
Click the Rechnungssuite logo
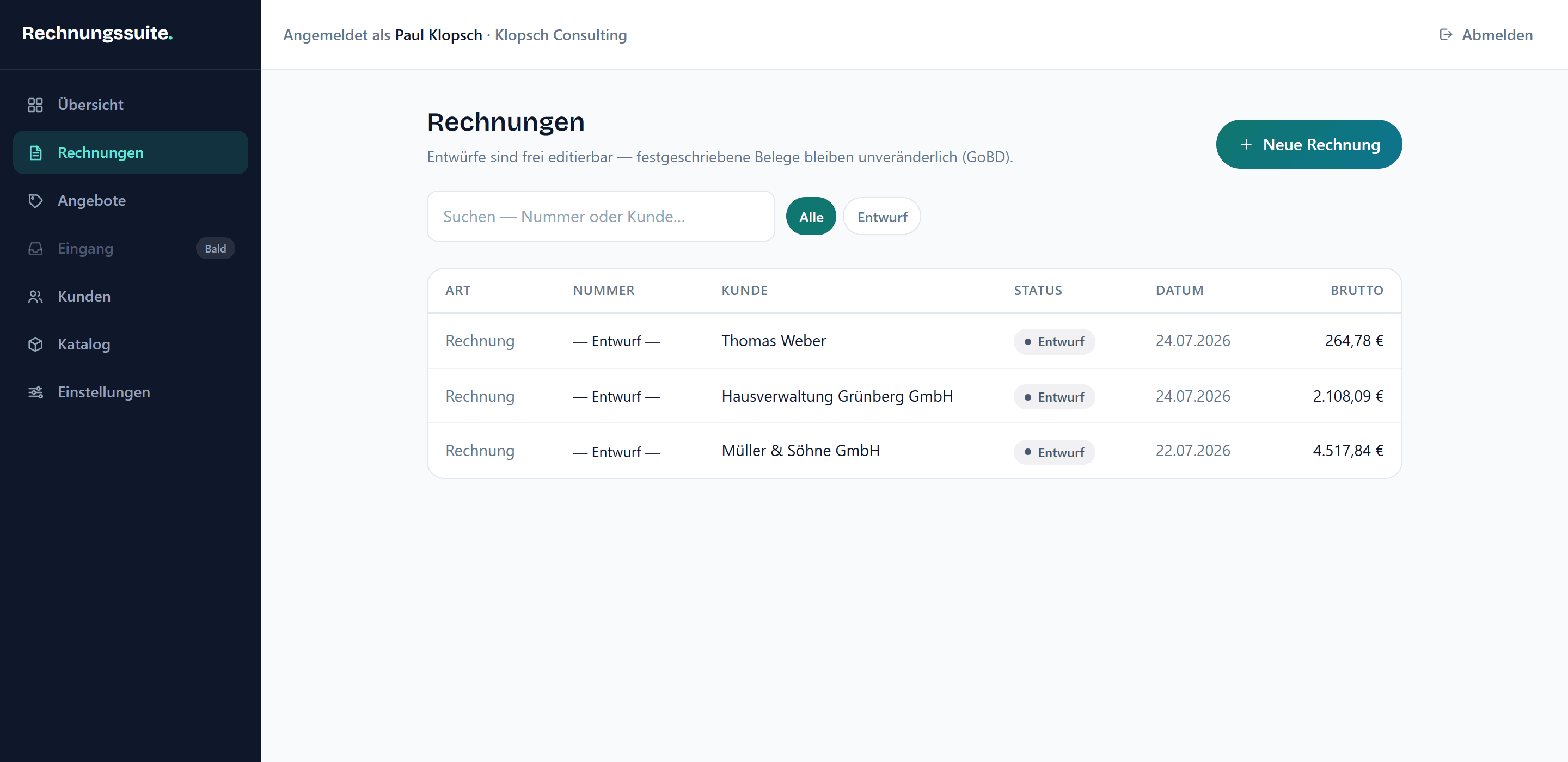(97, 33)
